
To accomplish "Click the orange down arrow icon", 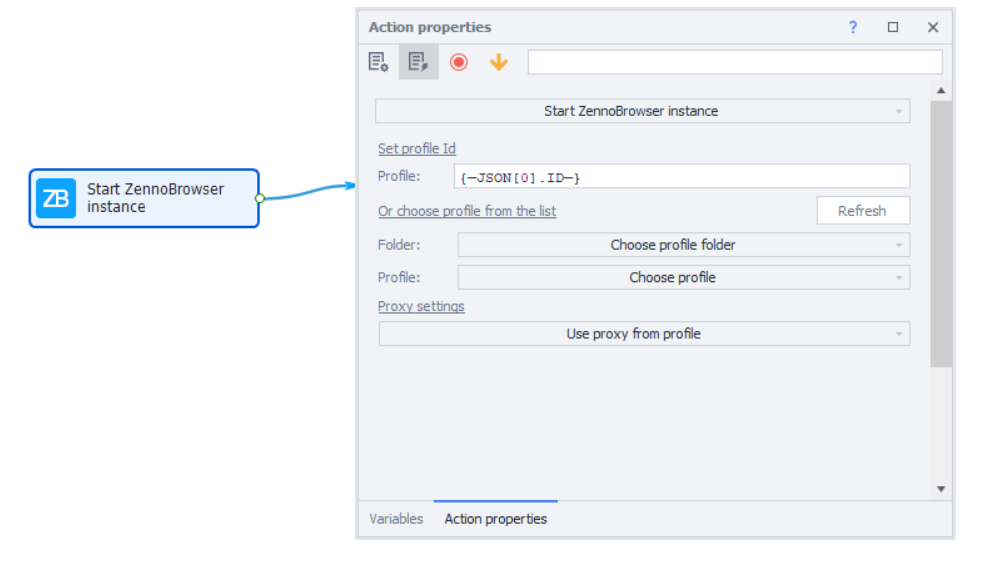I will point(498,62).
